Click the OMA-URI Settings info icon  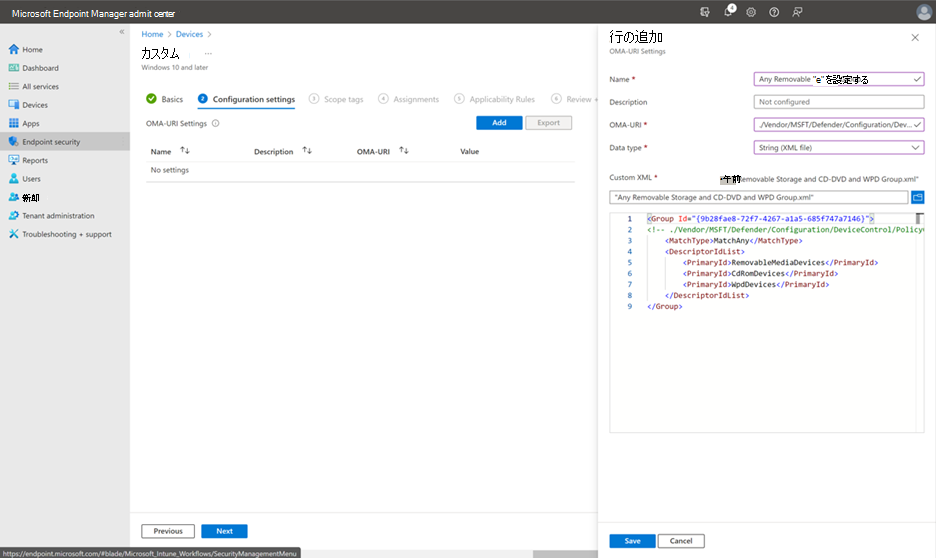click(215, 124)
